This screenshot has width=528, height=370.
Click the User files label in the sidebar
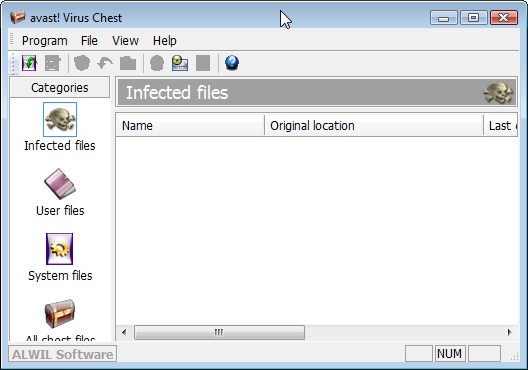60,210
